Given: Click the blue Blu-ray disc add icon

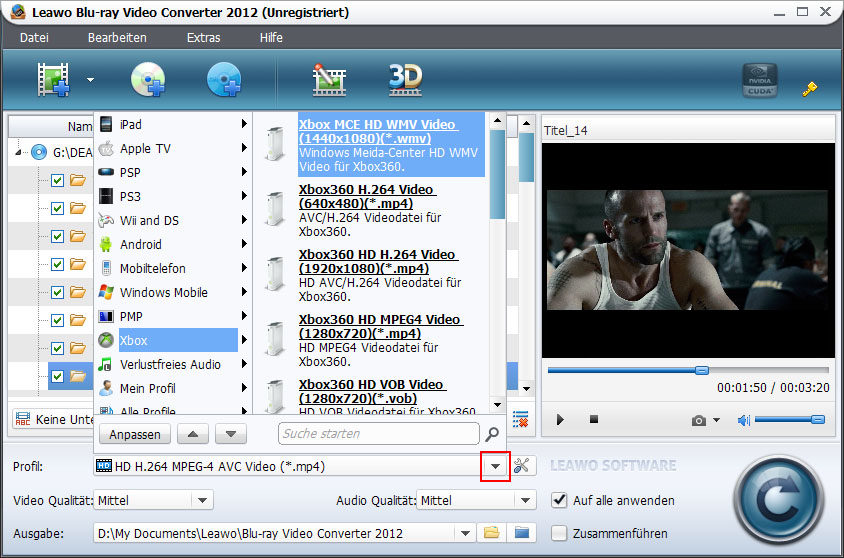Looking at the screenshot, I should click(224, 80).
